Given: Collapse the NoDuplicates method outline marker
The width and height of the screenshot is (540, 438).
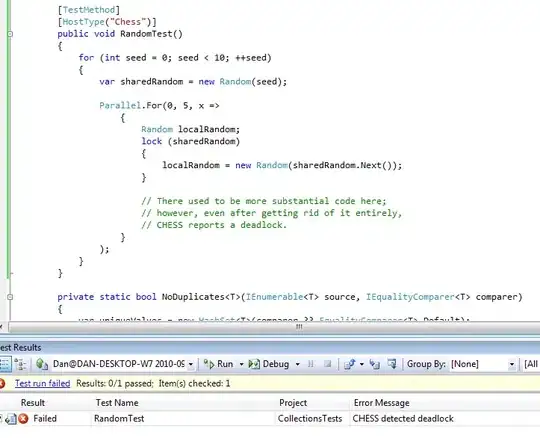Looking at the screenshot, I should [10, 297].
